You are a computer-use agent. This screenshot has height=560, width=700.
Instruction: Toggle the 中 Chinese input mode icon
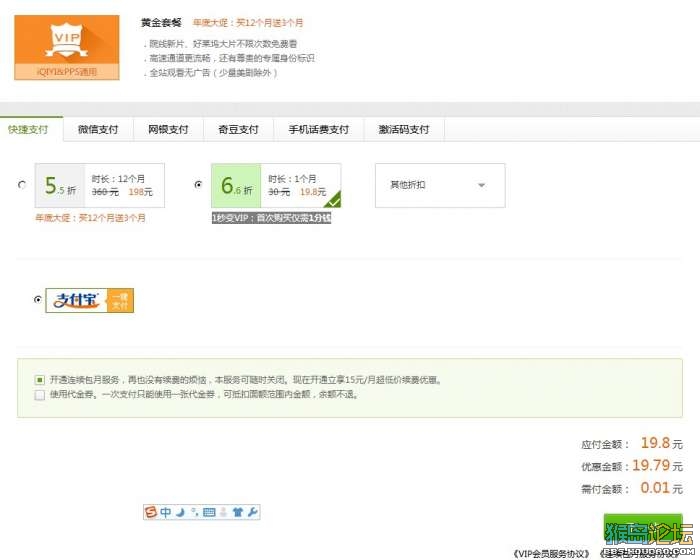166,512
